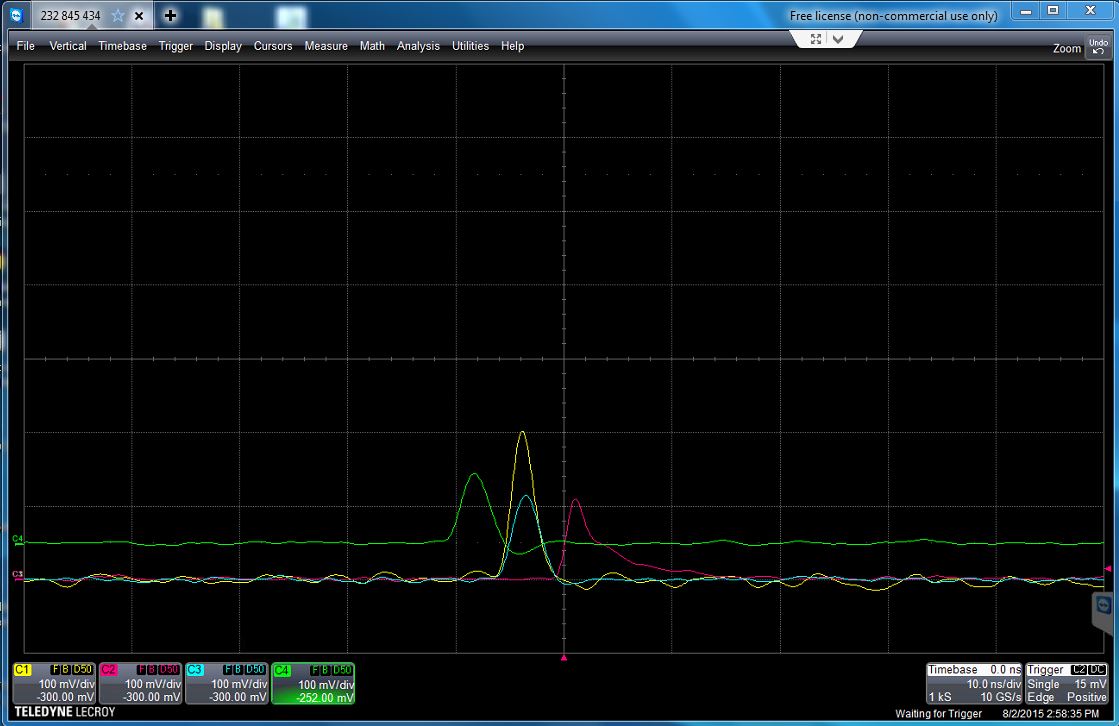
Task: Open the Measure menu
Action: pos(326,46)
